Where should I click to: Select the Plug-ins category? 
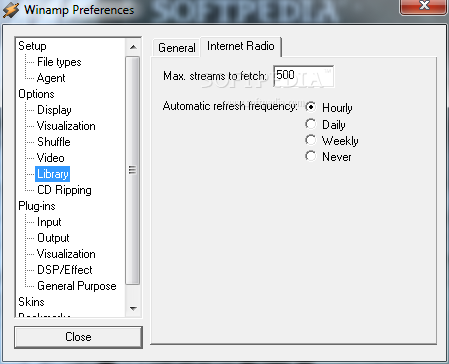coord(37,206)
